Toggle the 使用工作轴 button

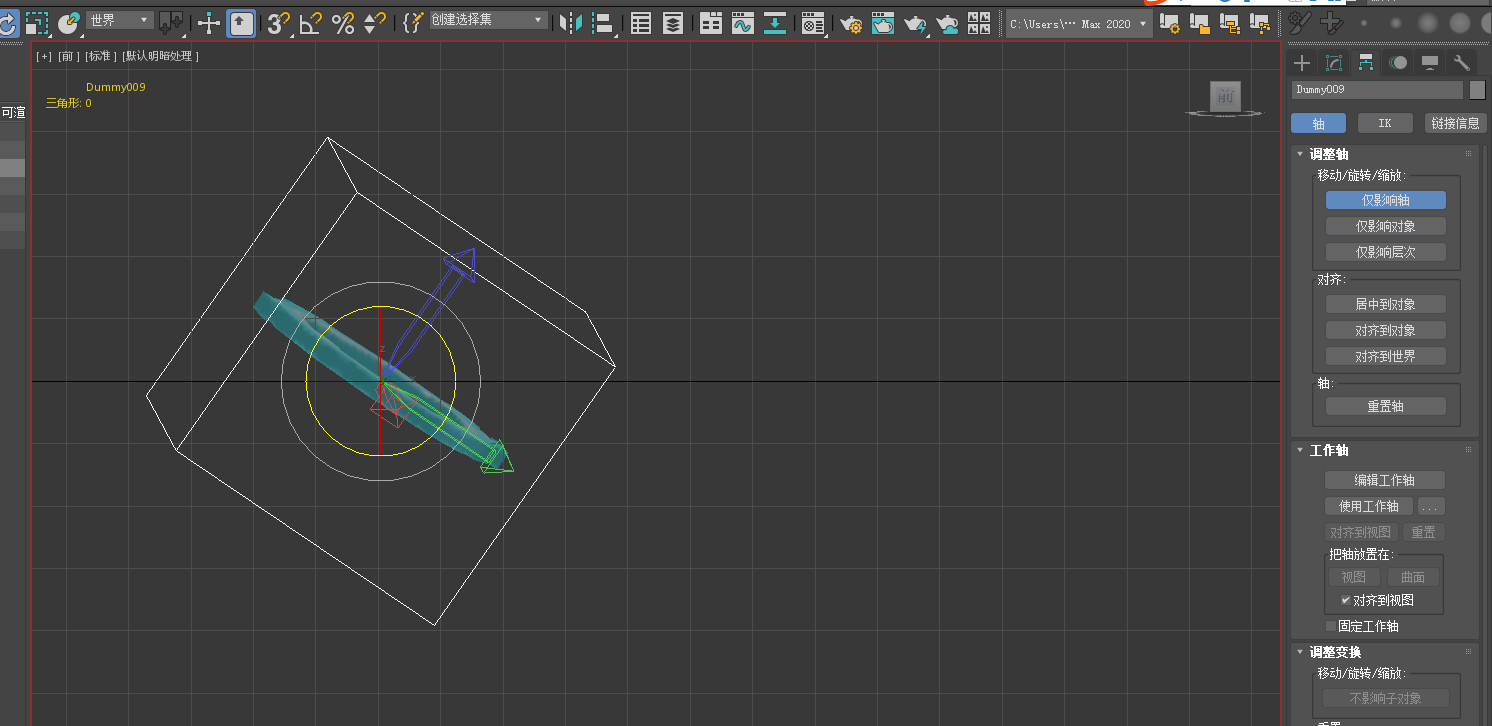tap(1369, 506)
